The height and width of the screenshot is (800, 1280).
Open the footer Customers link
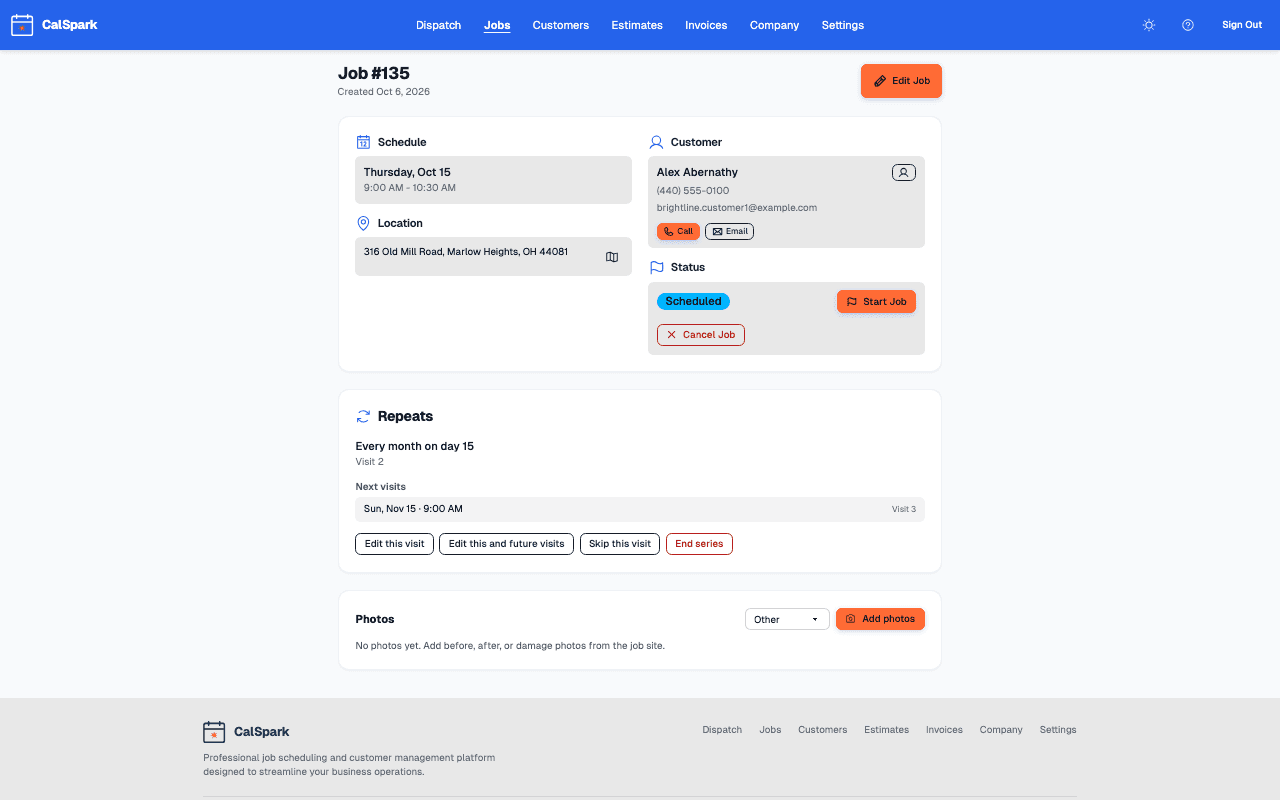(822, 730)
